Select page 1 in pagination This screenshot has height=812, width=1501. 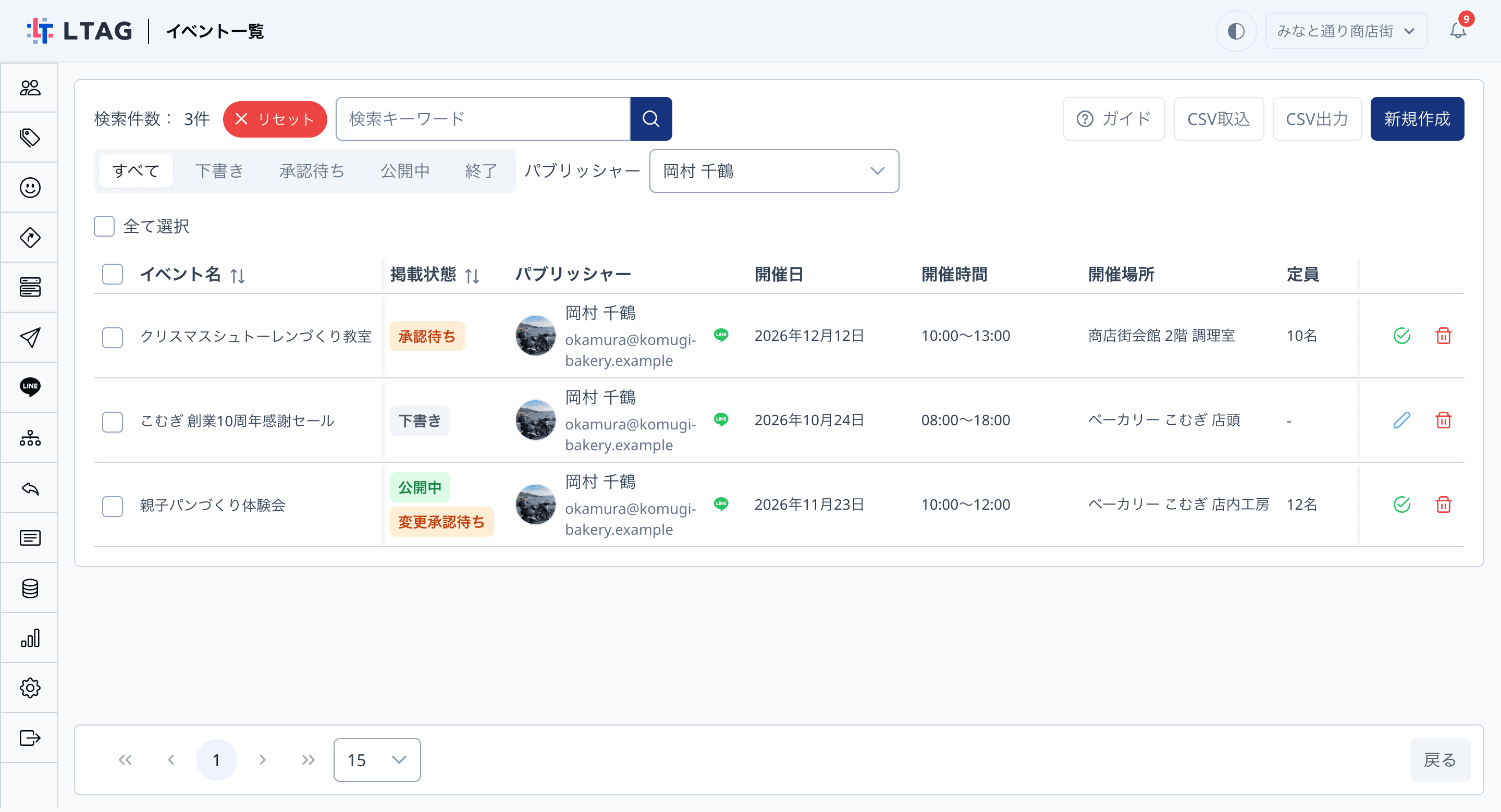tap(216, 760)
